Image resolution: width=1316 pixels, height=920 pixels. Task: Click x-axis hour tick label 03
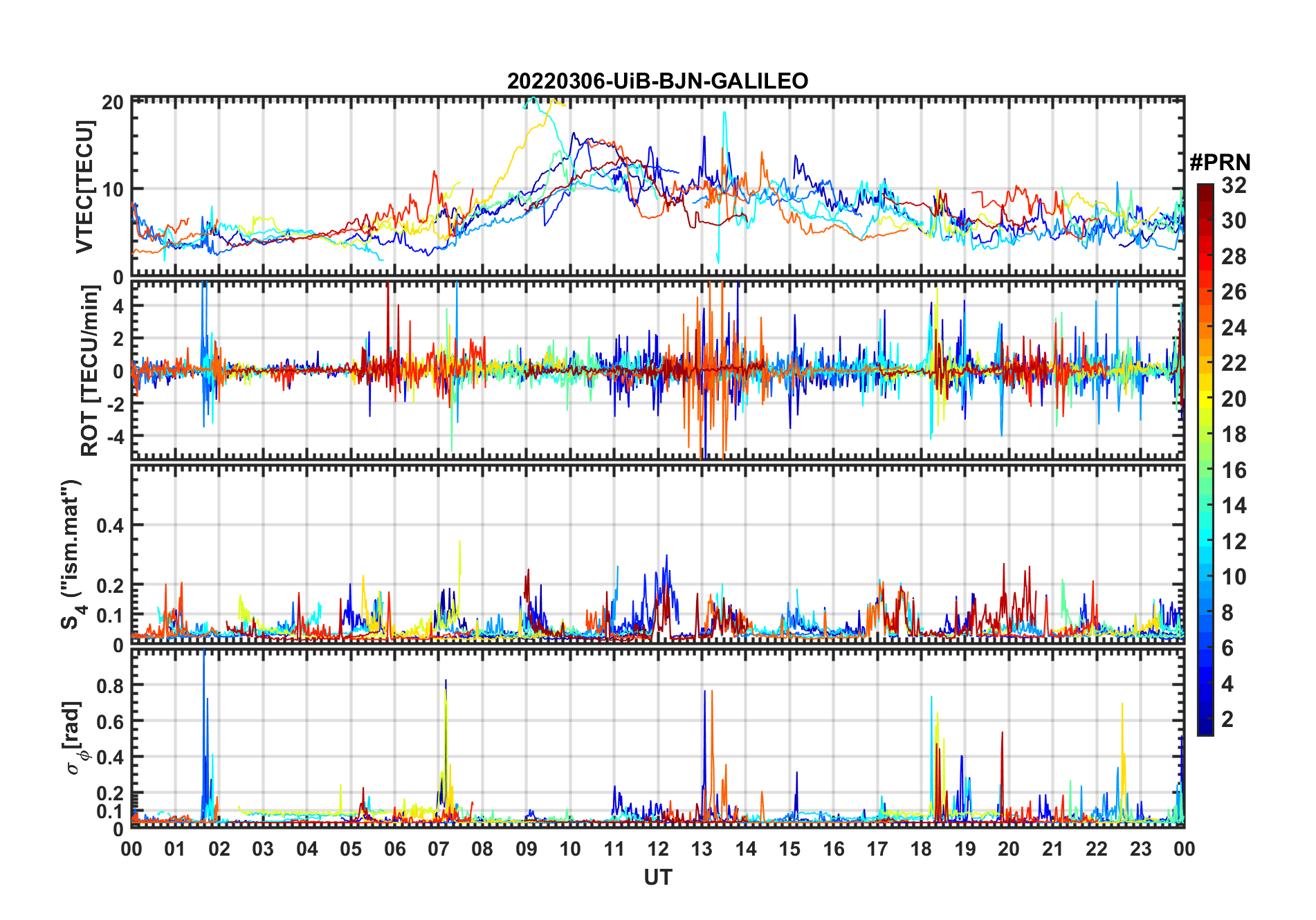[x=263, y=849]
